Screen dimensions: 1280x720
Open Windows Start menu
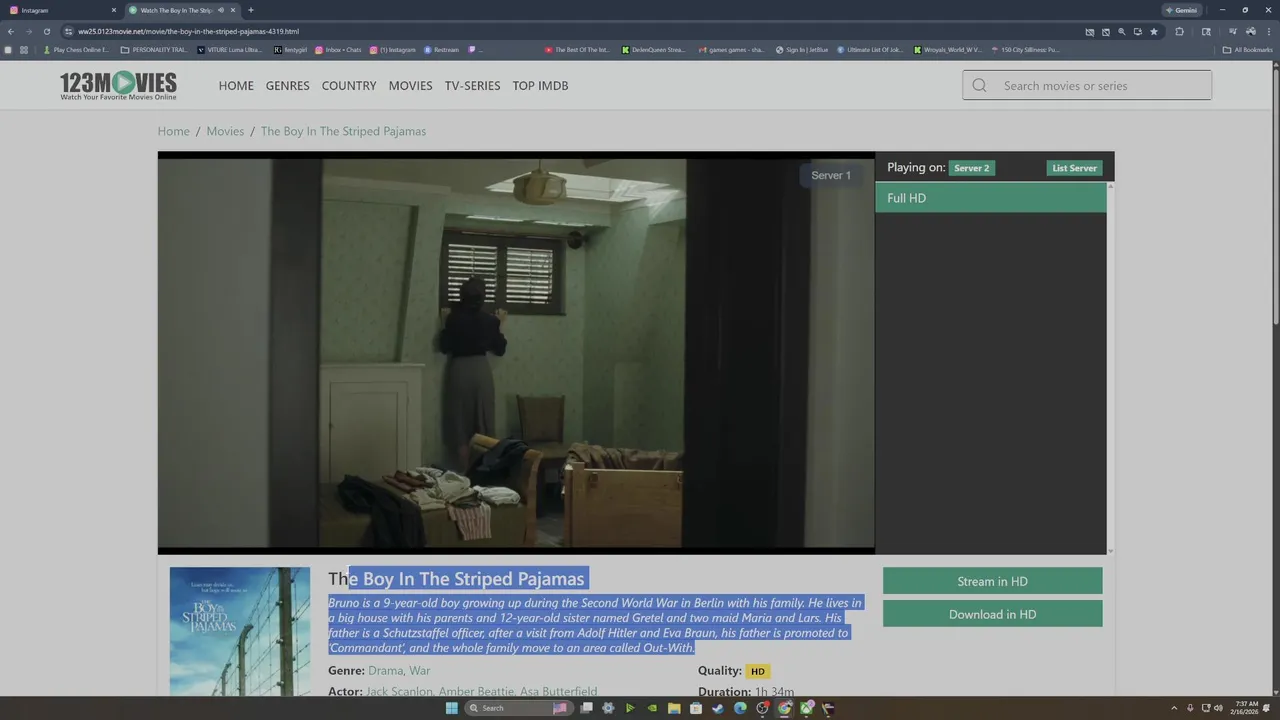click(x=451, y=708)
